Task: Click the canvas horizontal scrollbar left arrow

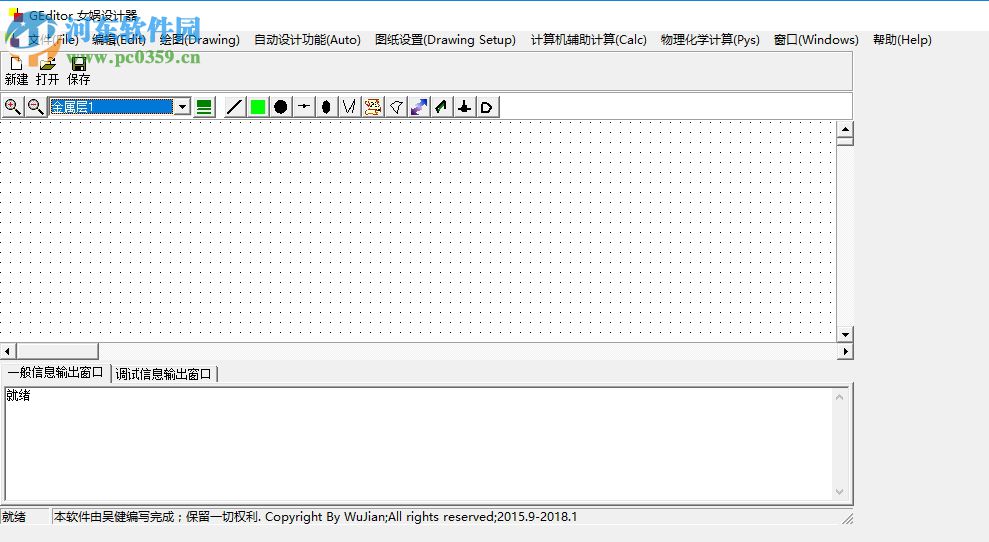Action: pyautogui.click(x=8, y=351)
